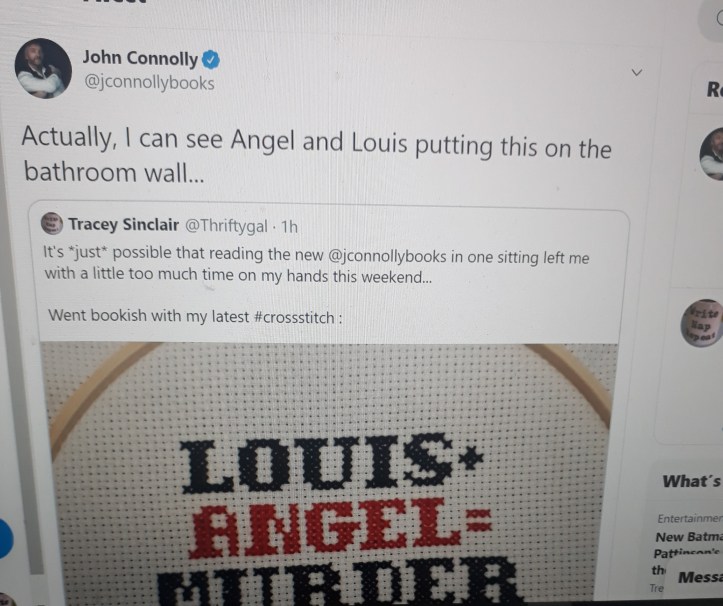
Task: Open Tracey Sinclair's name in quoted tweet
Action: (124, 225)
